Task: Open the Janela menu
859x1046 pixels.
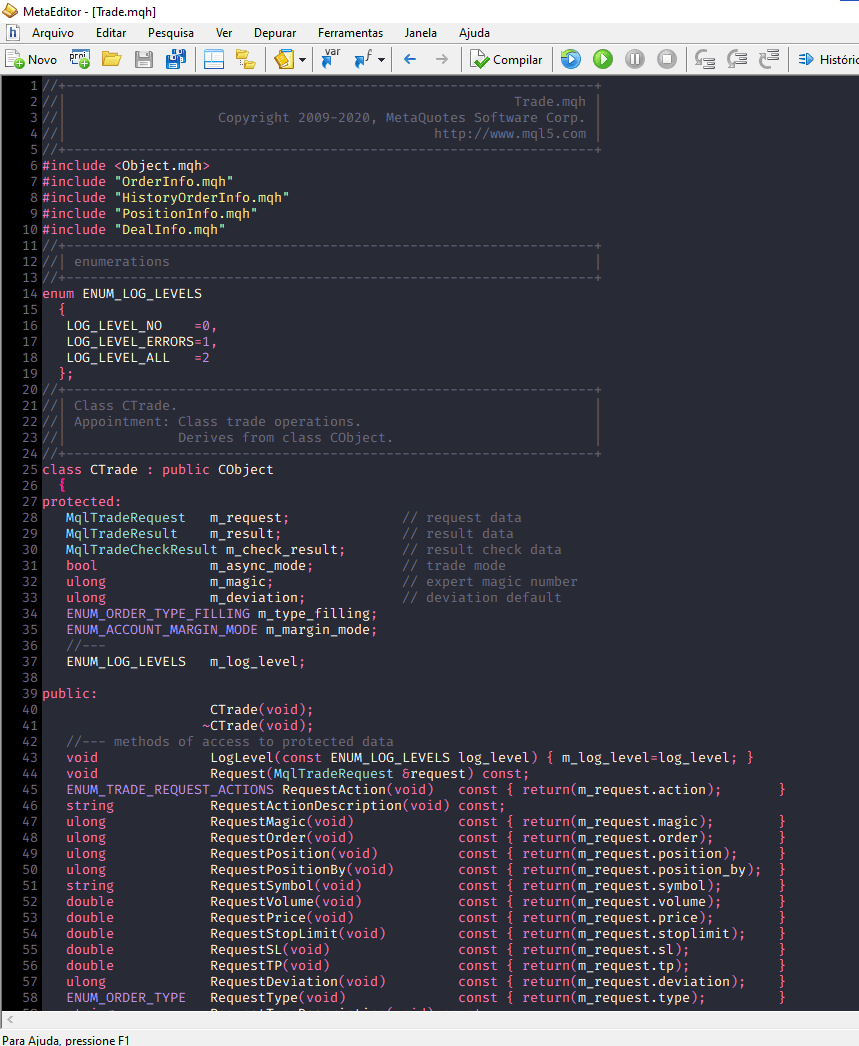Action: pyautogui.click(x=421, y=33)
